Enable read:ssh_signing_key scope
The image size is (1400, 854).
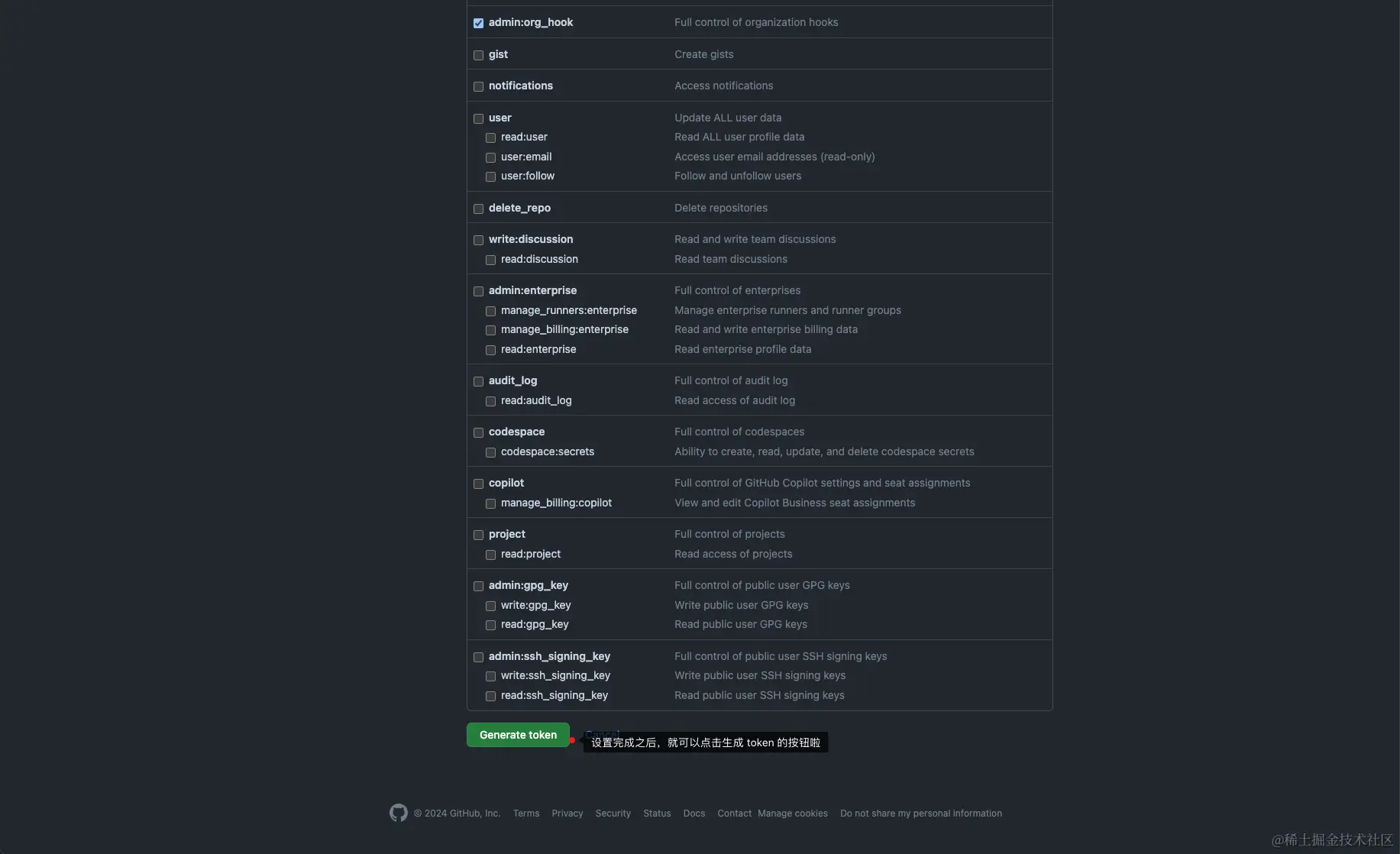pyautogui.click(x=490, y=696)
